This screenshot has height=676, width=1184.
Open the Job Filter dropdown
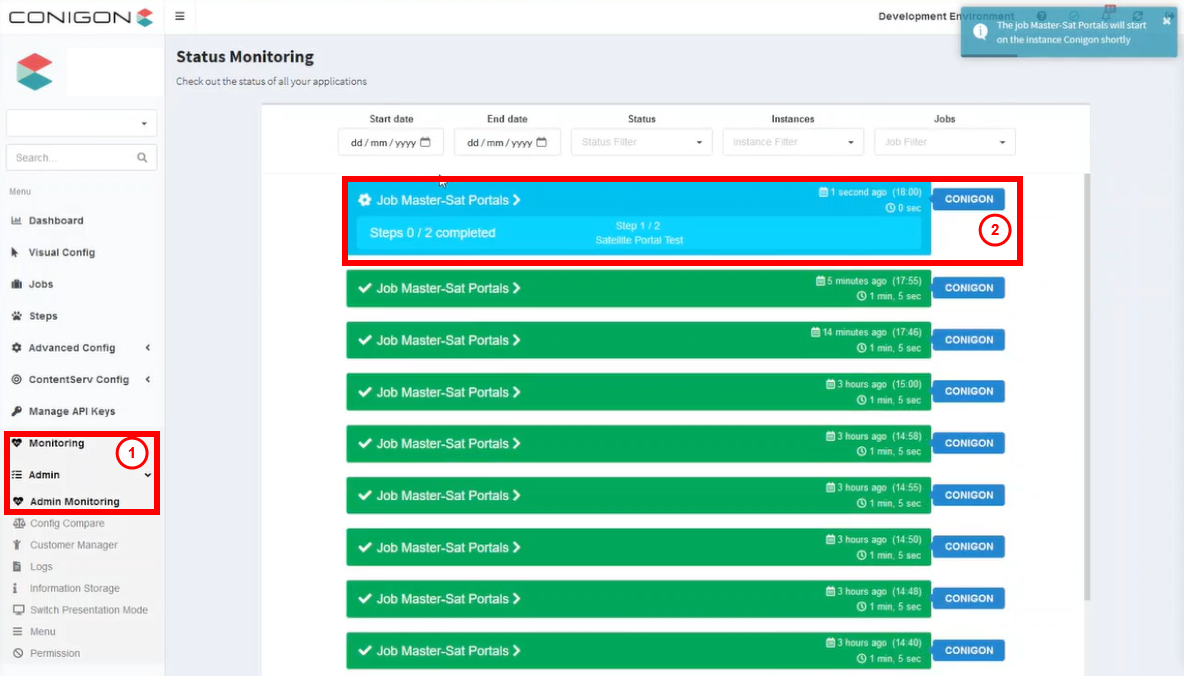[x=944, y=142]
